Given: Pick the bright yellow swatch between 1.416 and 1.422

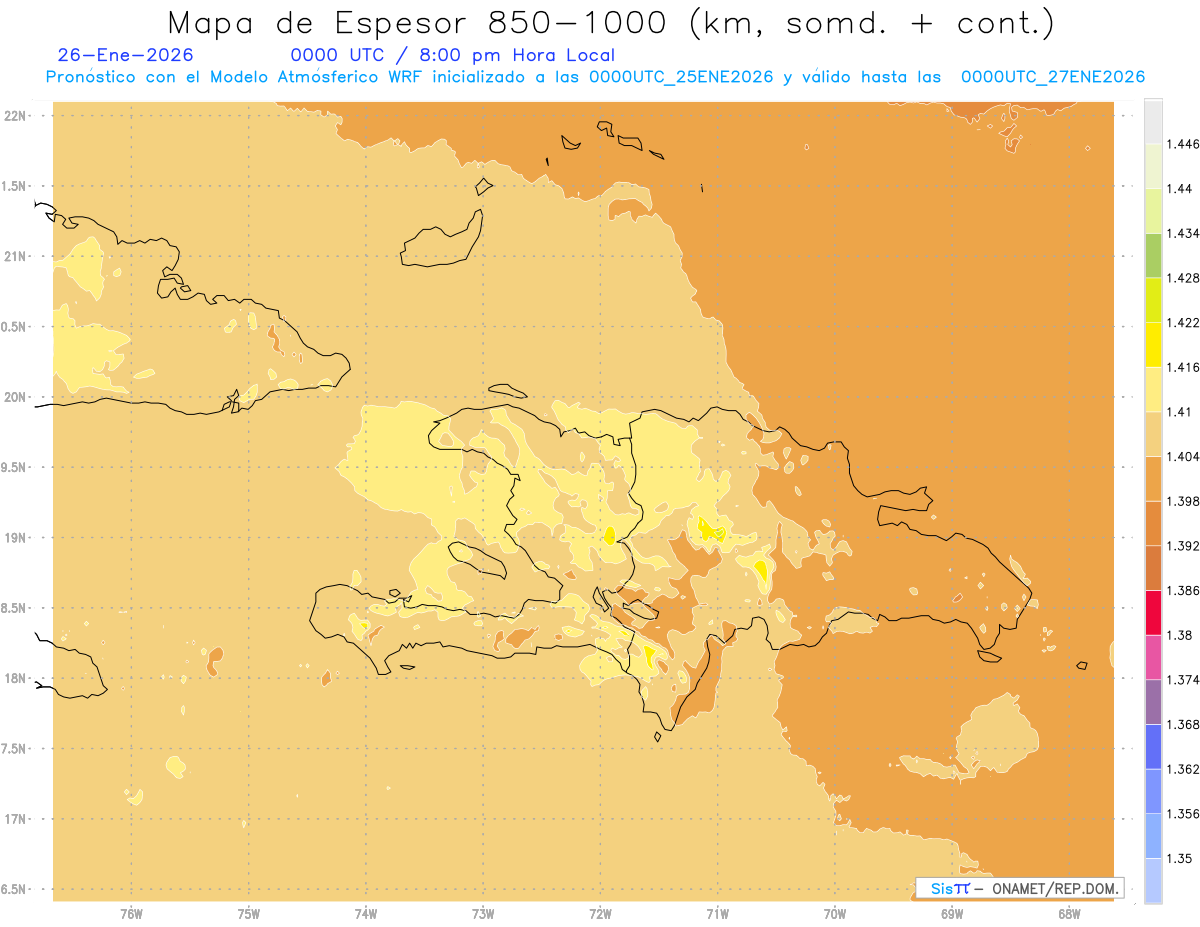Looking at the screenshot, I should (1153, 345).
